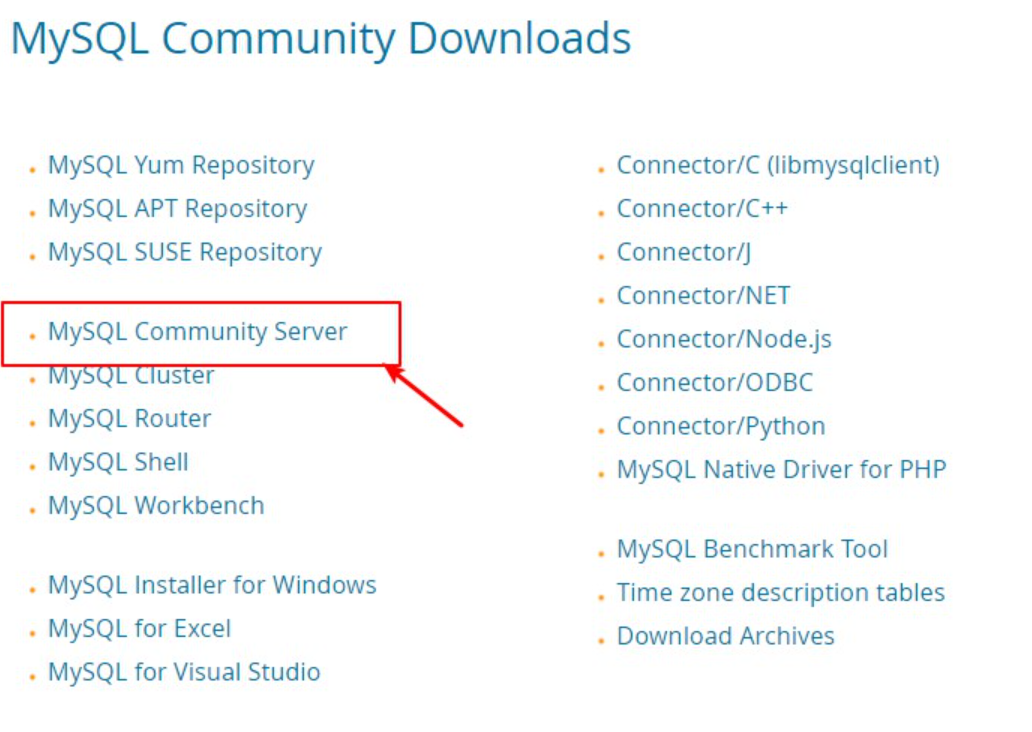
Task: Open the MySQL for Excel link
Action: pyautogui.click(x=140, y=629)
